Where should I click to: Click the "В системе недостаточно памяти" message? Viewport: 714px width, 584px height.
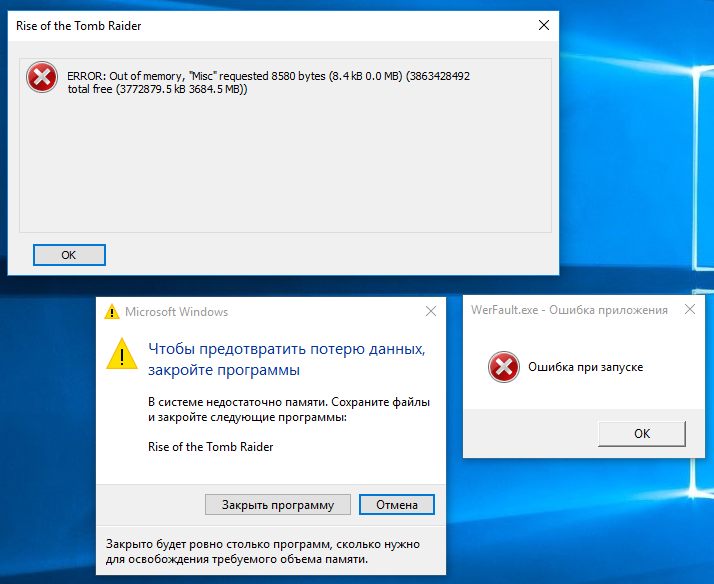point(289,410)
